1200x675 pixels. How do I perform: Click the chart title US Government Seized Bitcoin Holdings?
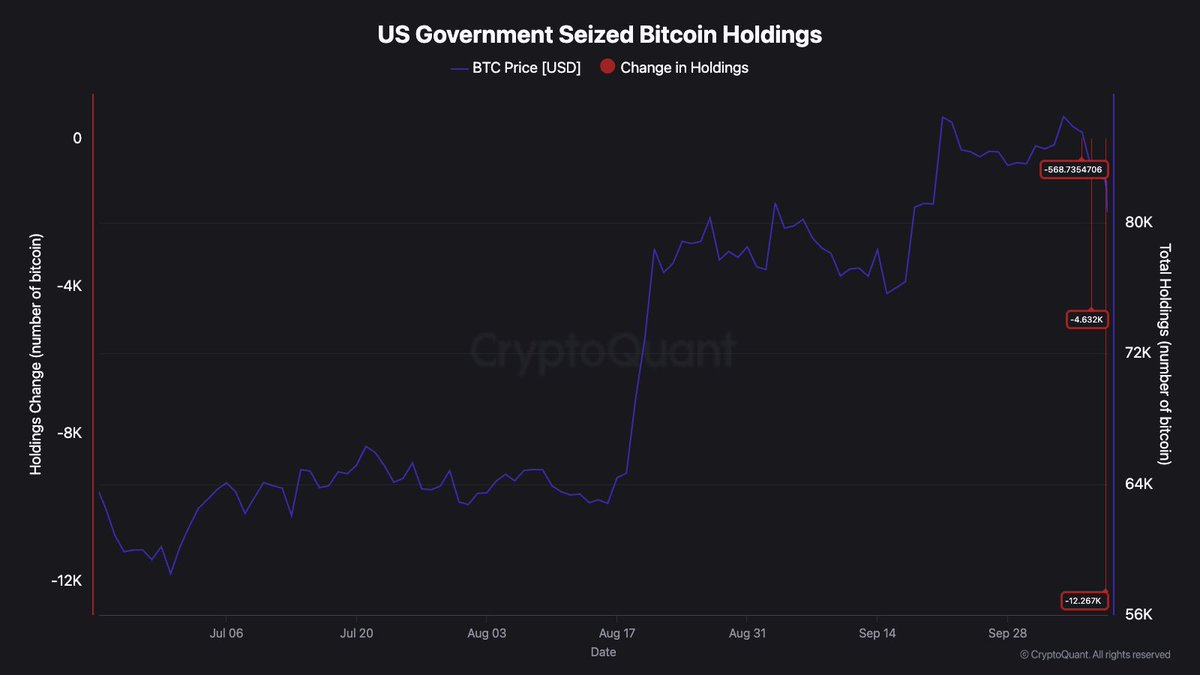(599, 34)
